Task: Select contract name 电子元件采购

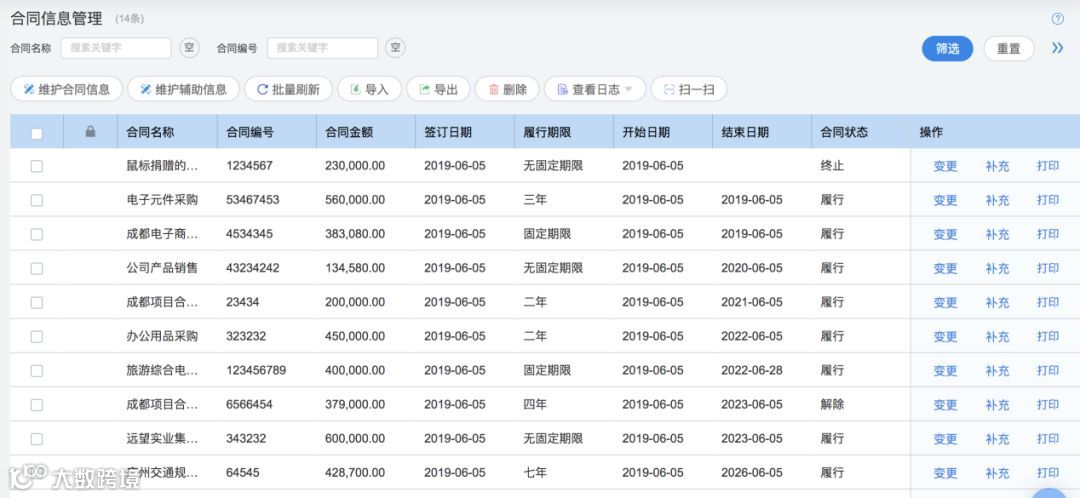Action: click(163, 200)
